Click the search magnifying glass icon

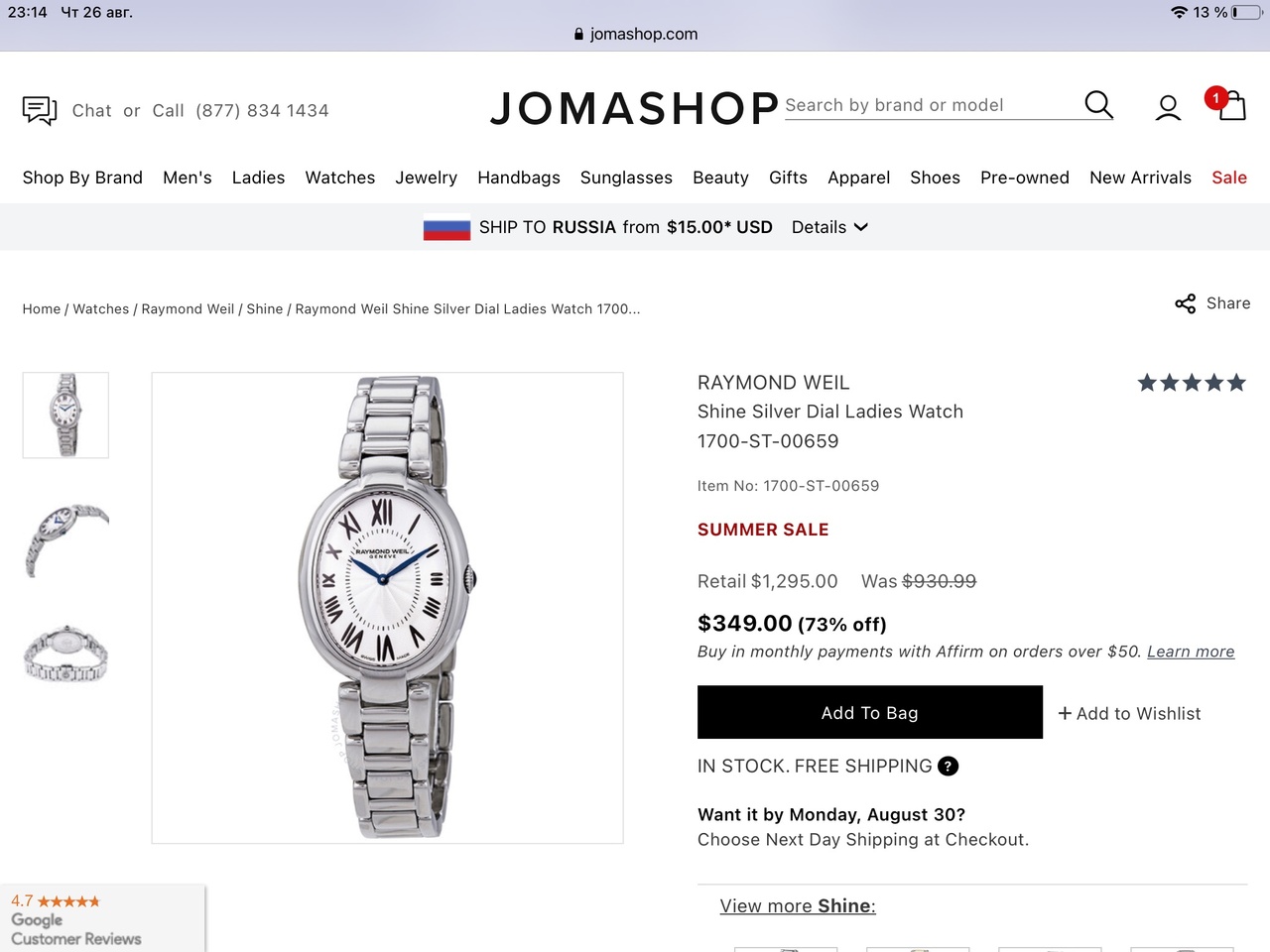click(1098, 104)
